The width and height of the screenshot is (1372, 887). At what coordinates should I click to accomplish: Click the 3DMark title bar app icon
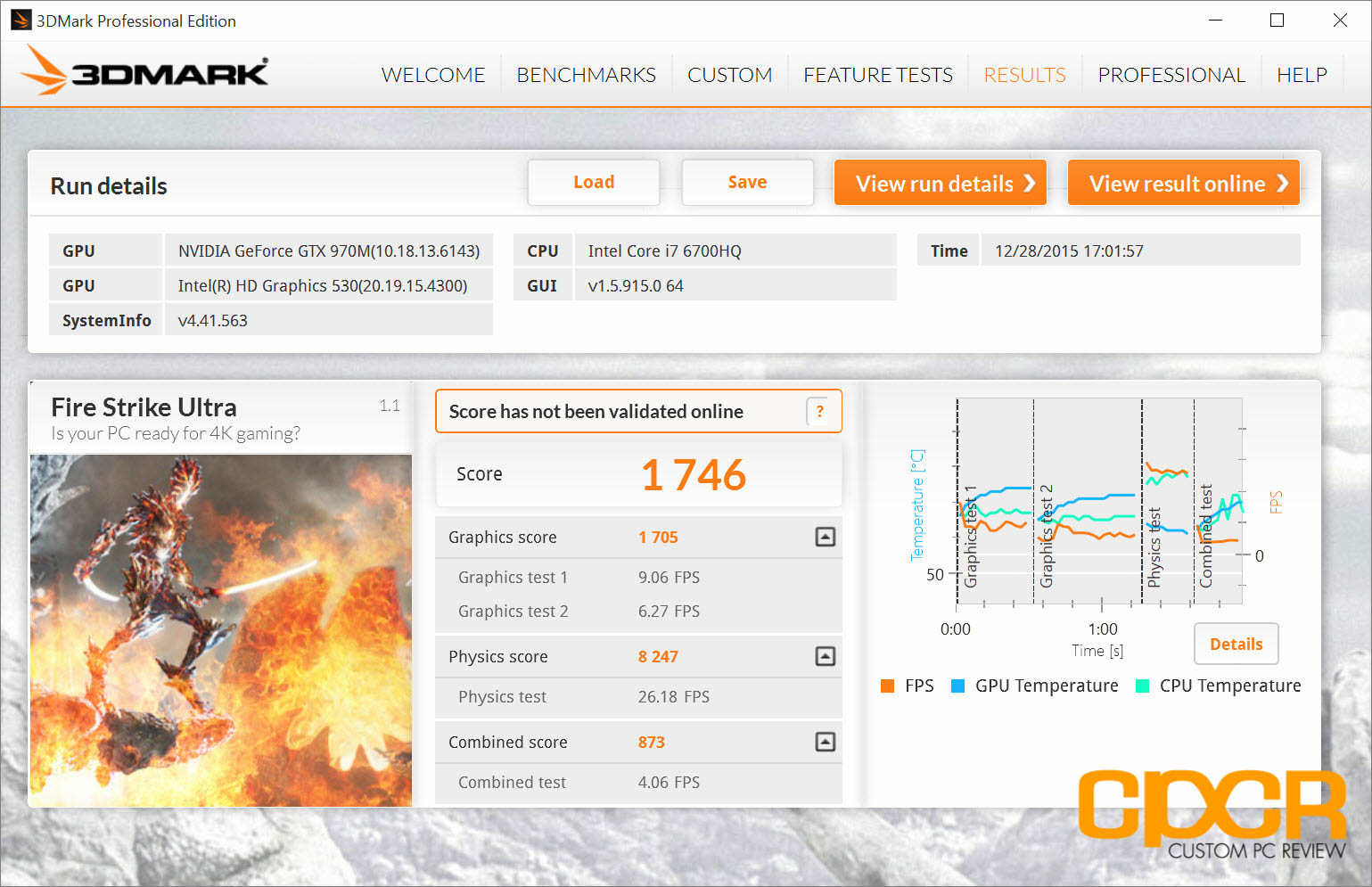click(21, 20)
